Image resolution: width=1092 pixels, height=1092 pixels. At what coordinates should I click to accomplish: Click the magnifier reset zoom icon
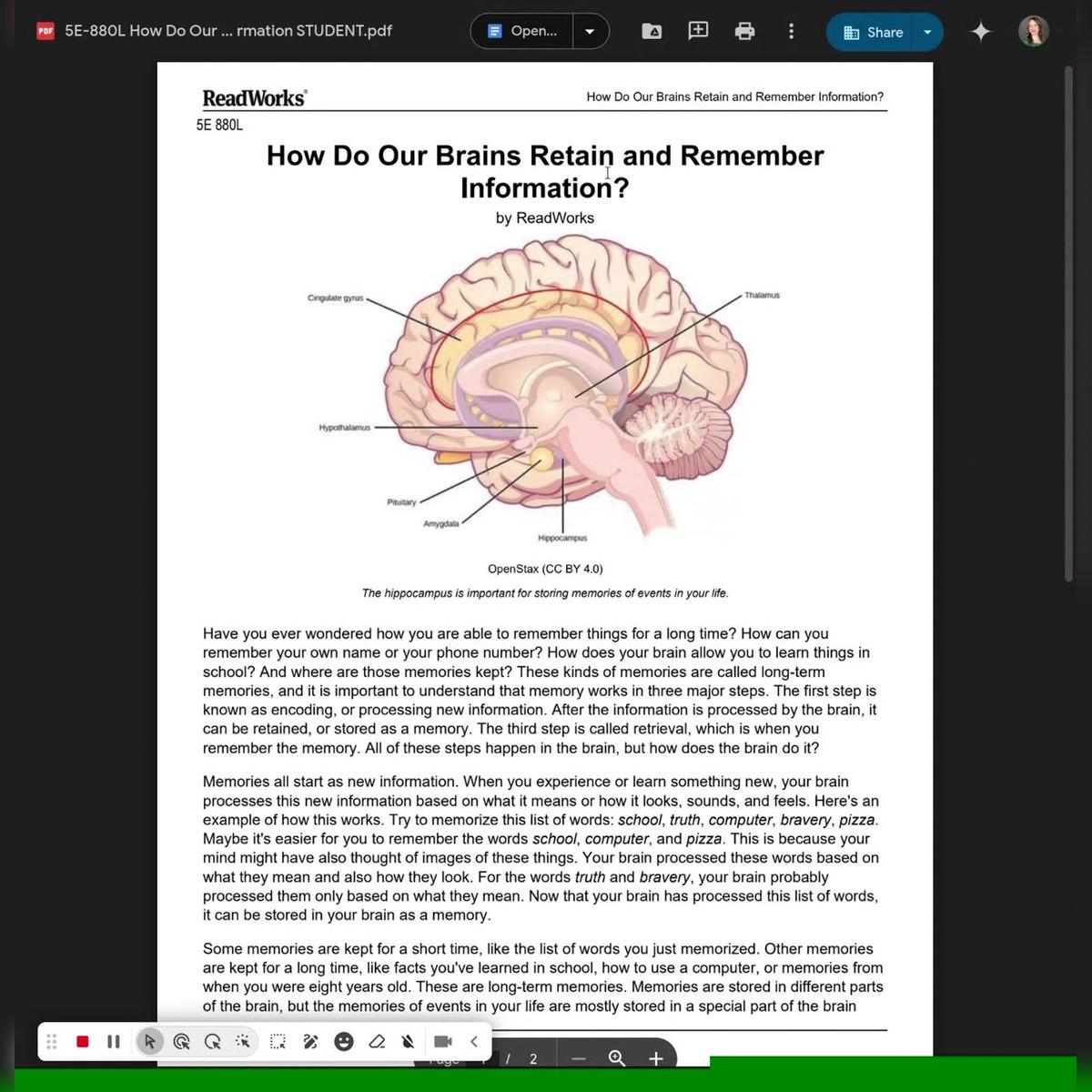(617, 1057)
